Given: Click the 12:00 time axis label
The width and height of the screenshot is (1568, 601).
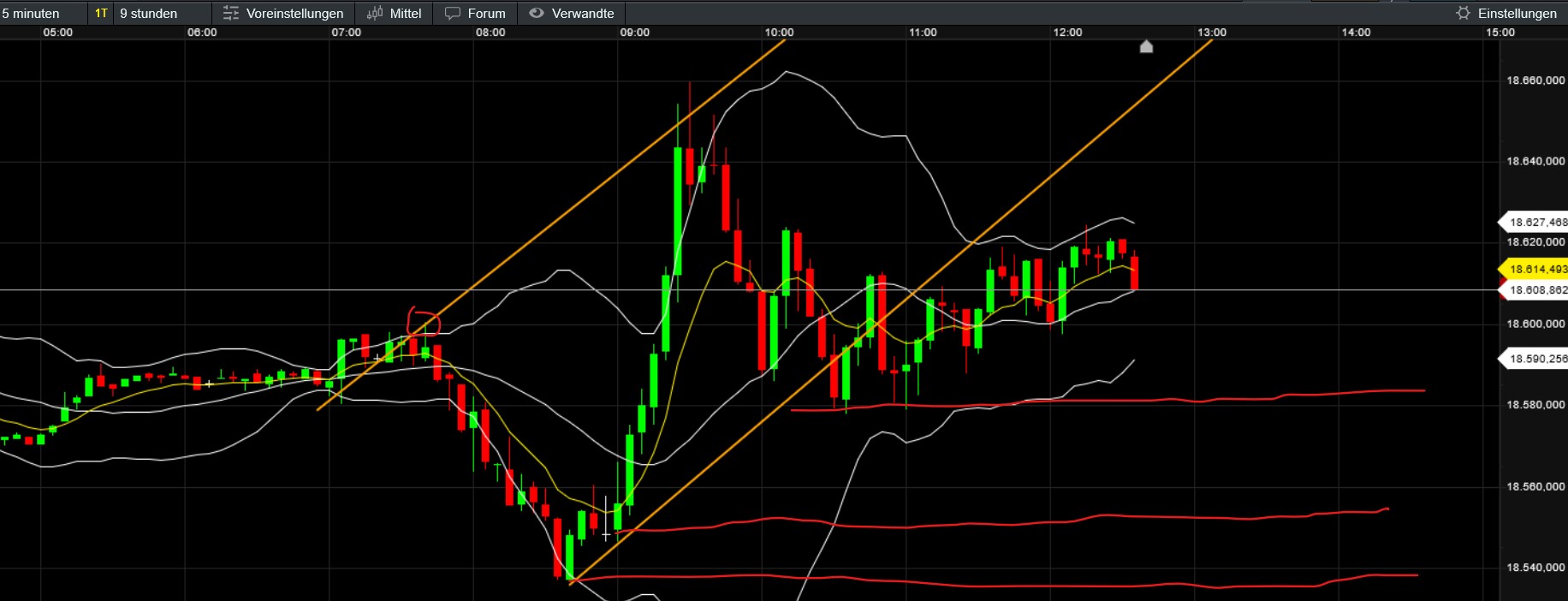Looking at the screenshot, I should point(1067,33).
